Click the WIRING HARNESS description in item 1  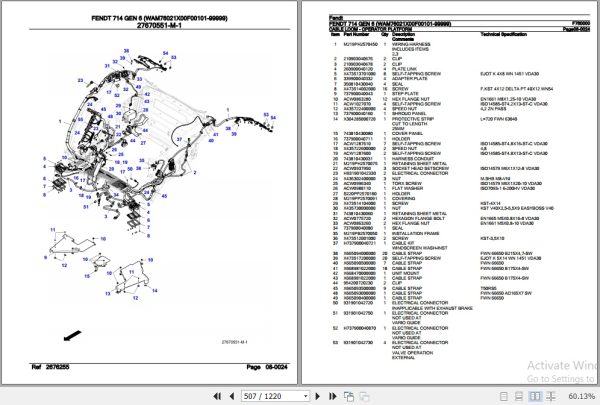click(x=411, y=44)
